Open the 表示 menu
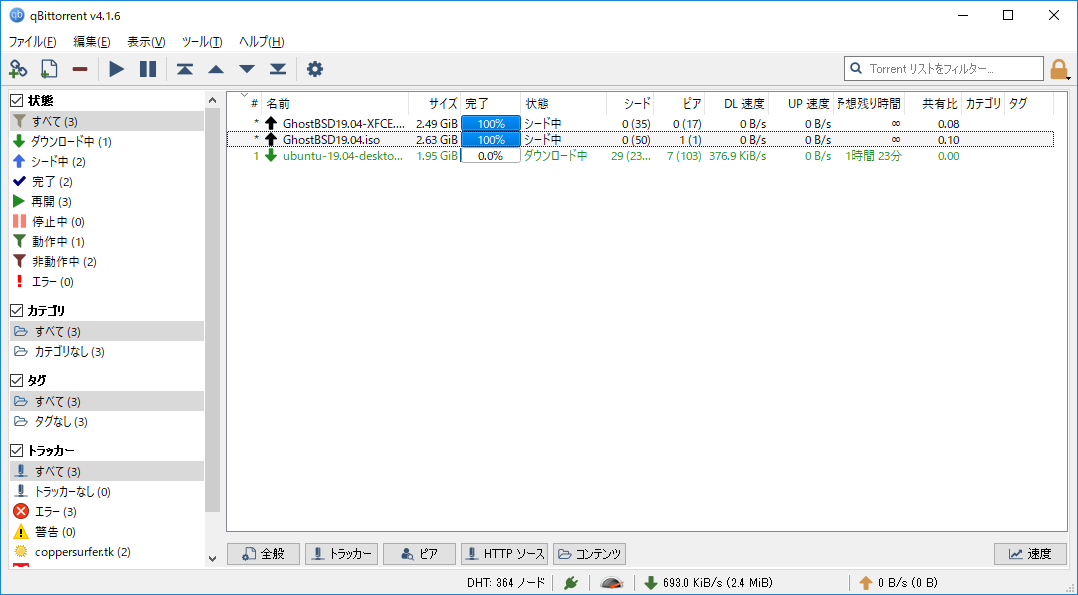1078x595 pixels. coord(146,42)
